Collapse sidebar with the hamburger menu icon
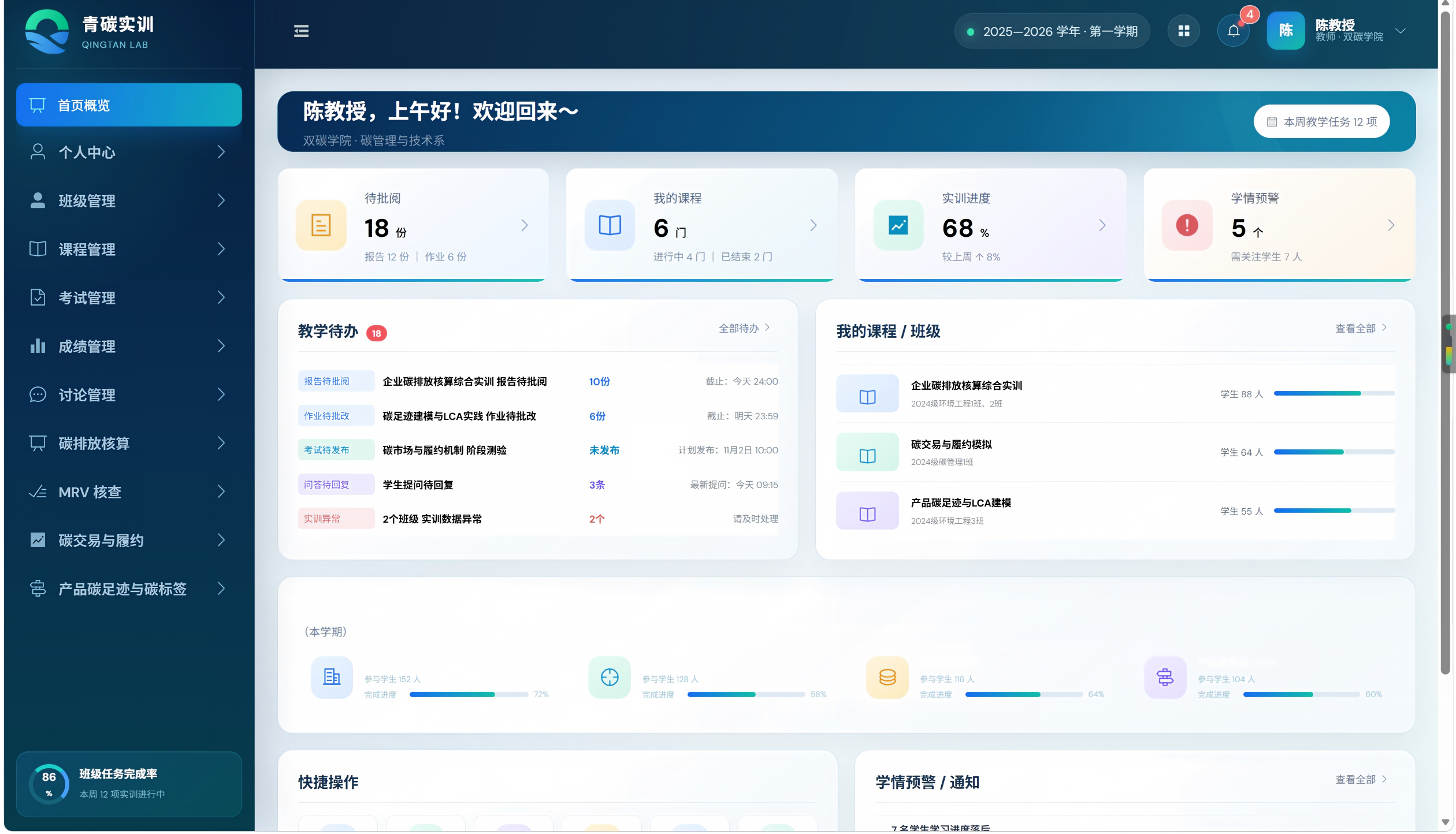The image size is (1456, 834). [x=301, y=31]
